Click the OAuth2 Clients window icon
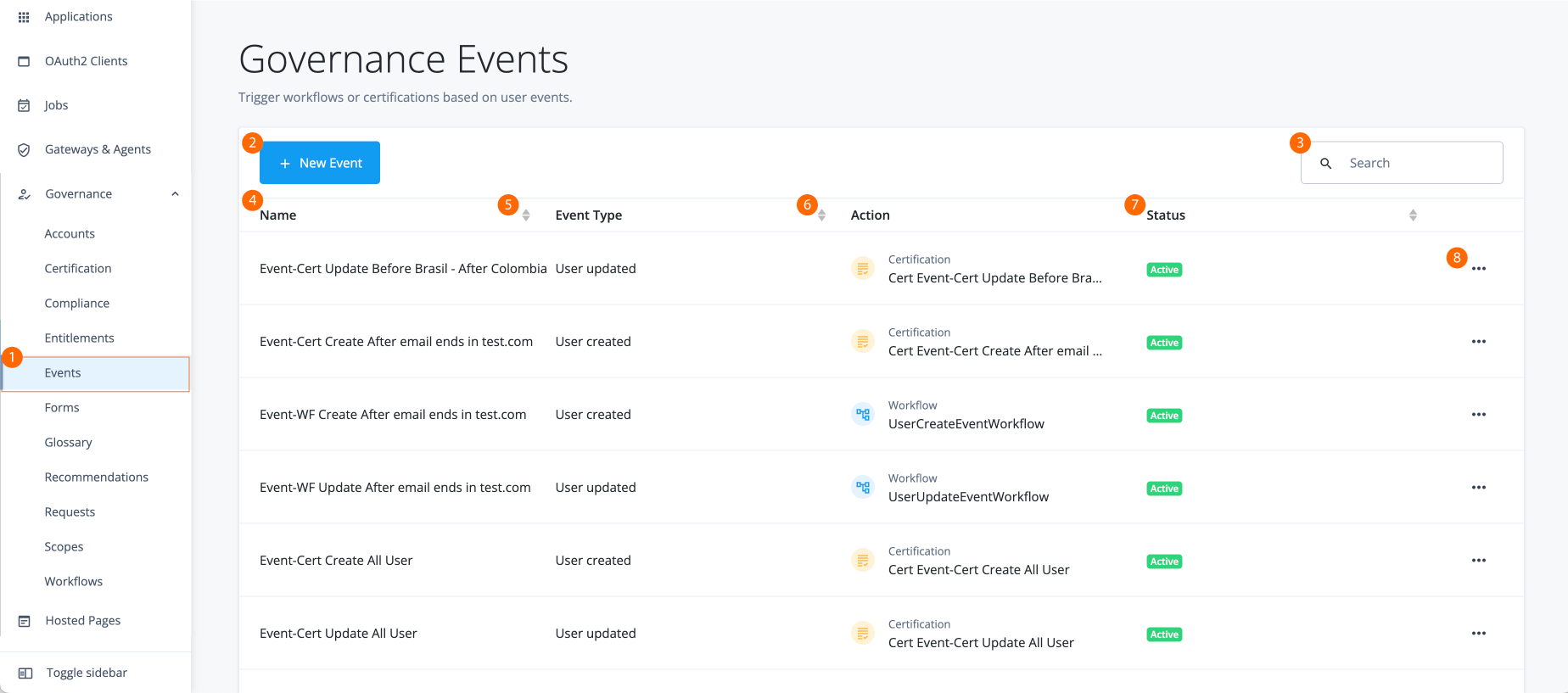The width and height of the screenshot is (1568, 693). click(24, 61)
